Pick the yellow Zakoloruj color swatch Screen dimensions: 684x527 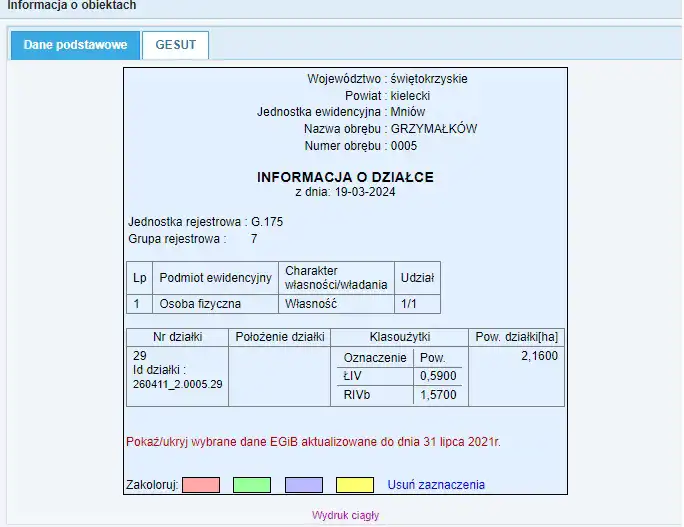coord(355,485)
